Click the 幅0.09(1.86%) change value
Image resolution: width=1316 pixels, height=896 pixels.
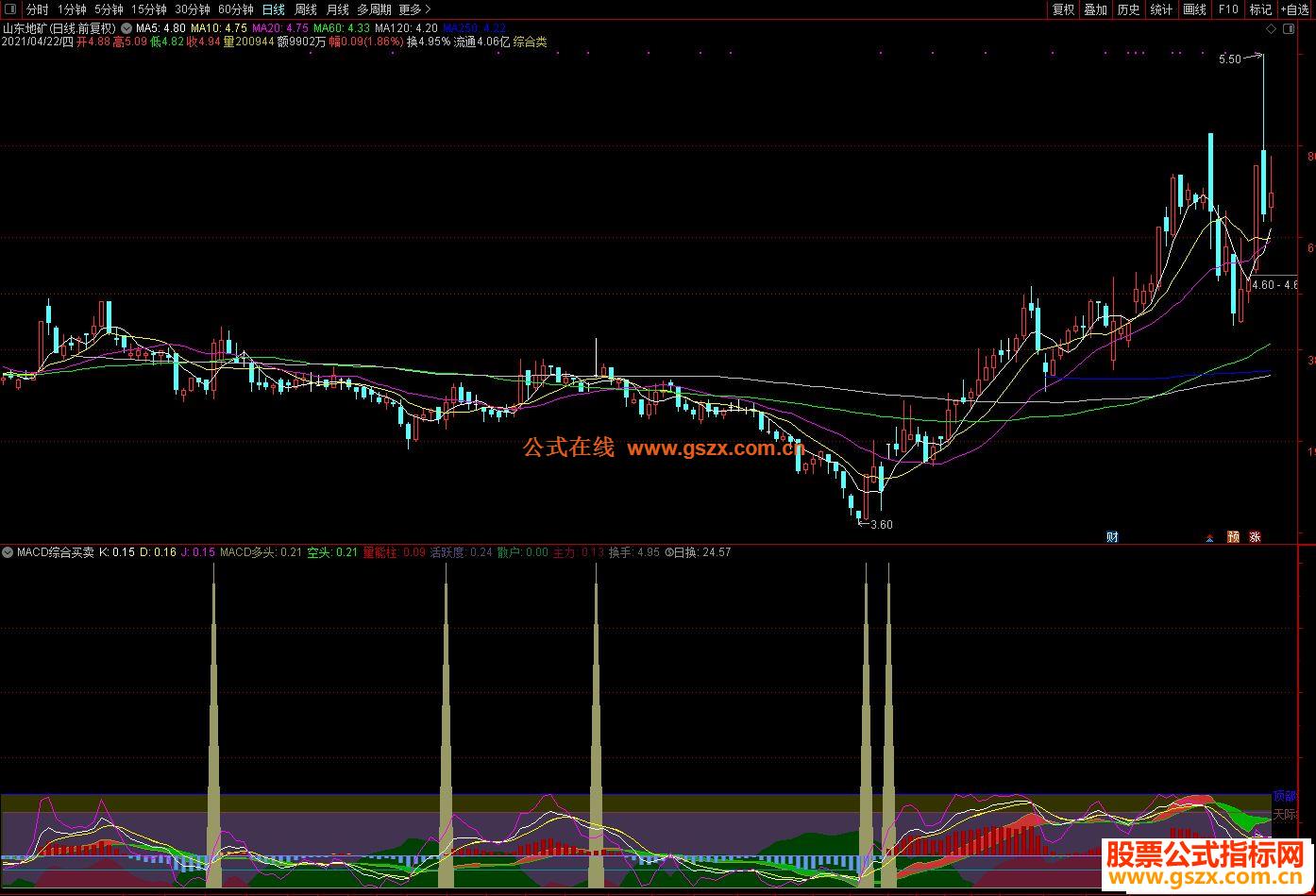[x=366, y=42]
